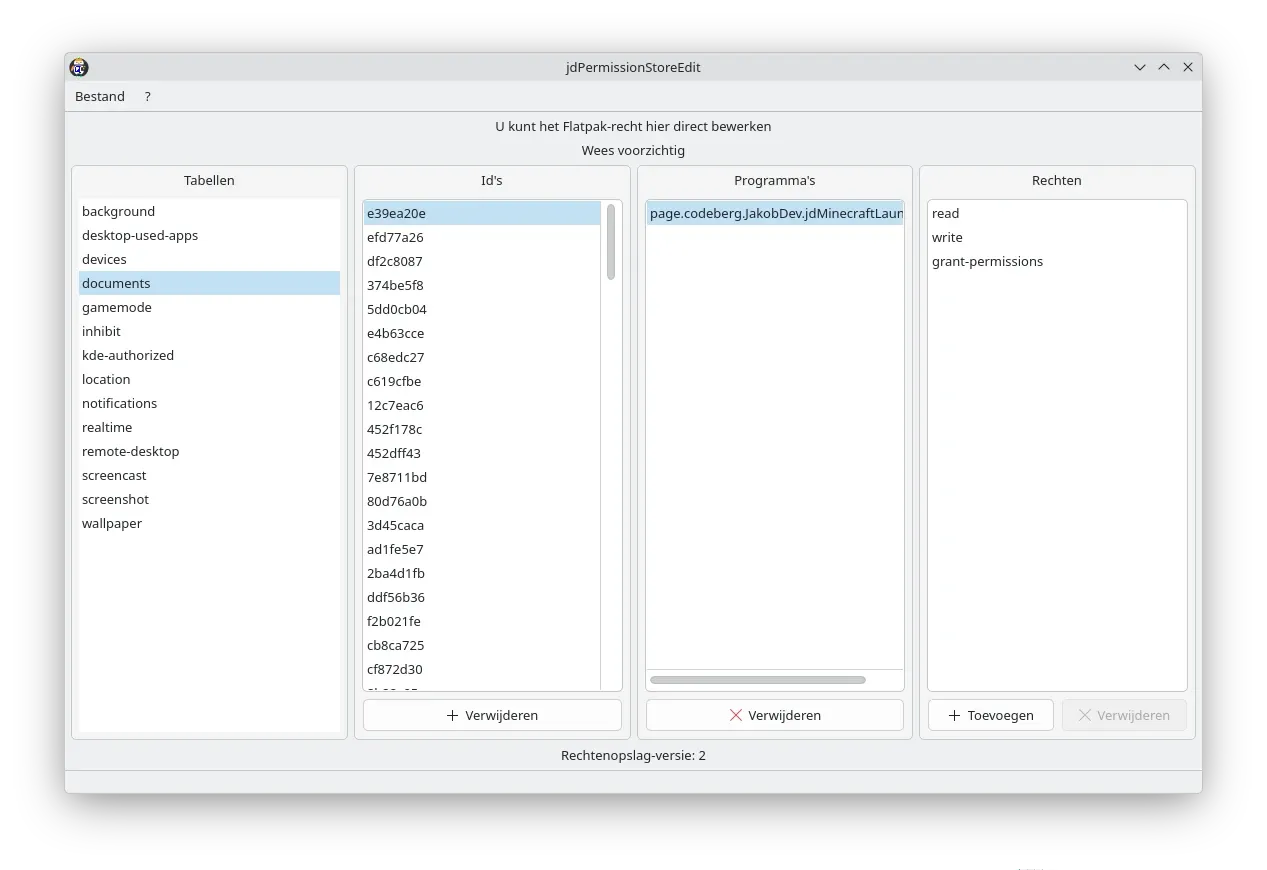Click the Programma's list horizontal scrollbar
The image size is (1267, 870).
758,680
